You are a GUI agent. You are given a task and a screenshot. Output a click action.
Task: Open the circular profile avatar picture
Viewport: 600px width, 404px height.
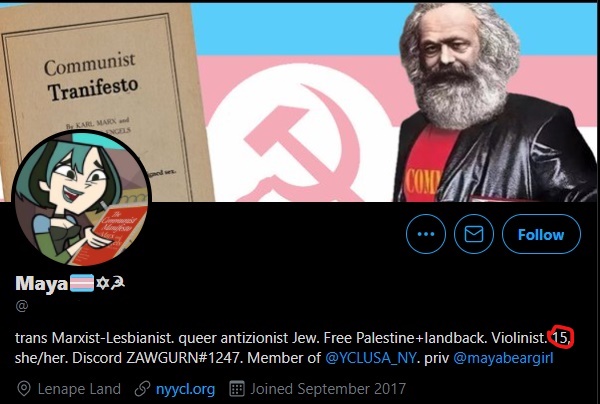82,198
